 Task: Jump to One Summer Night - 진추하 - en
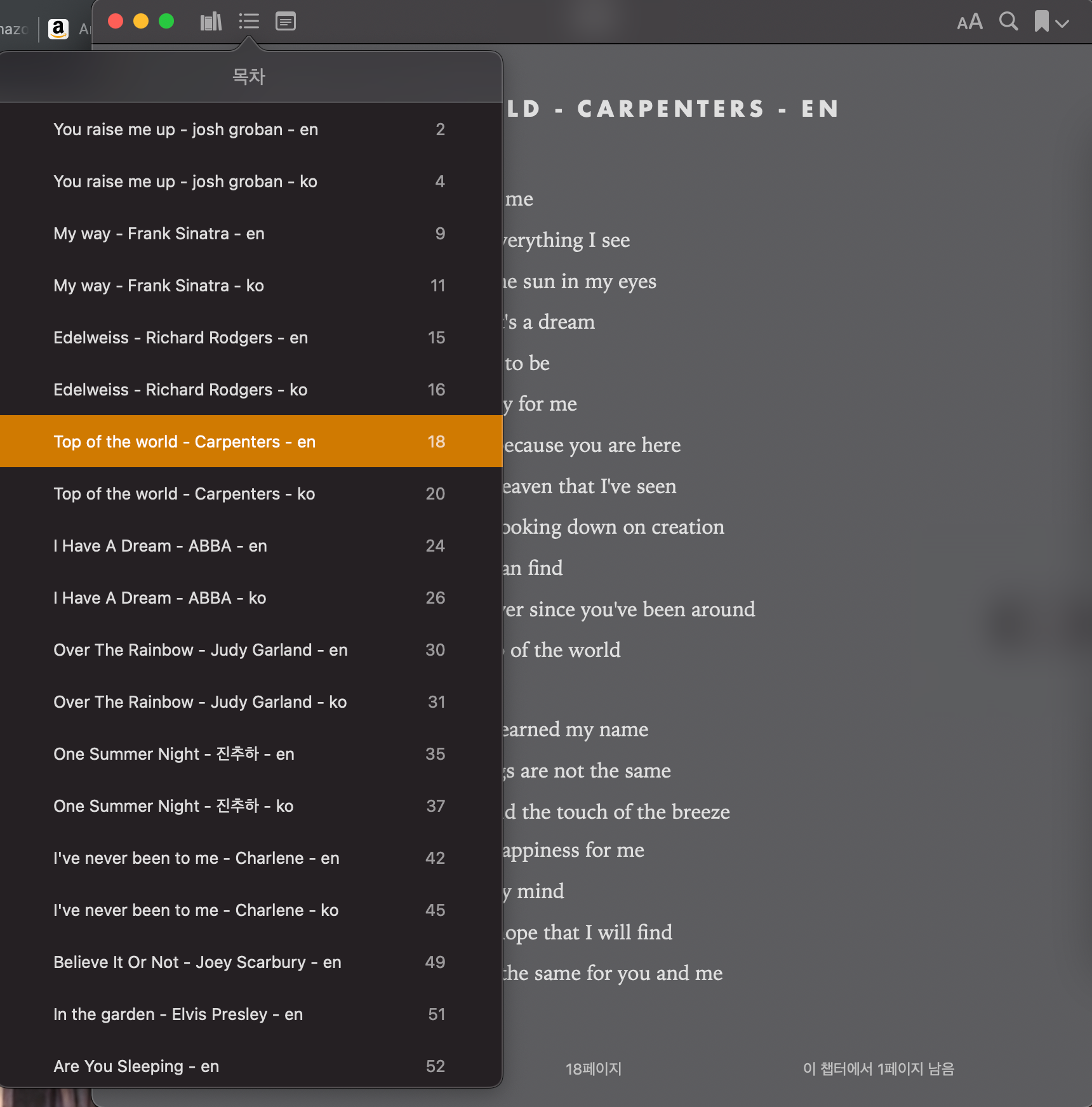pyautogui.click(x=251, y=754)
